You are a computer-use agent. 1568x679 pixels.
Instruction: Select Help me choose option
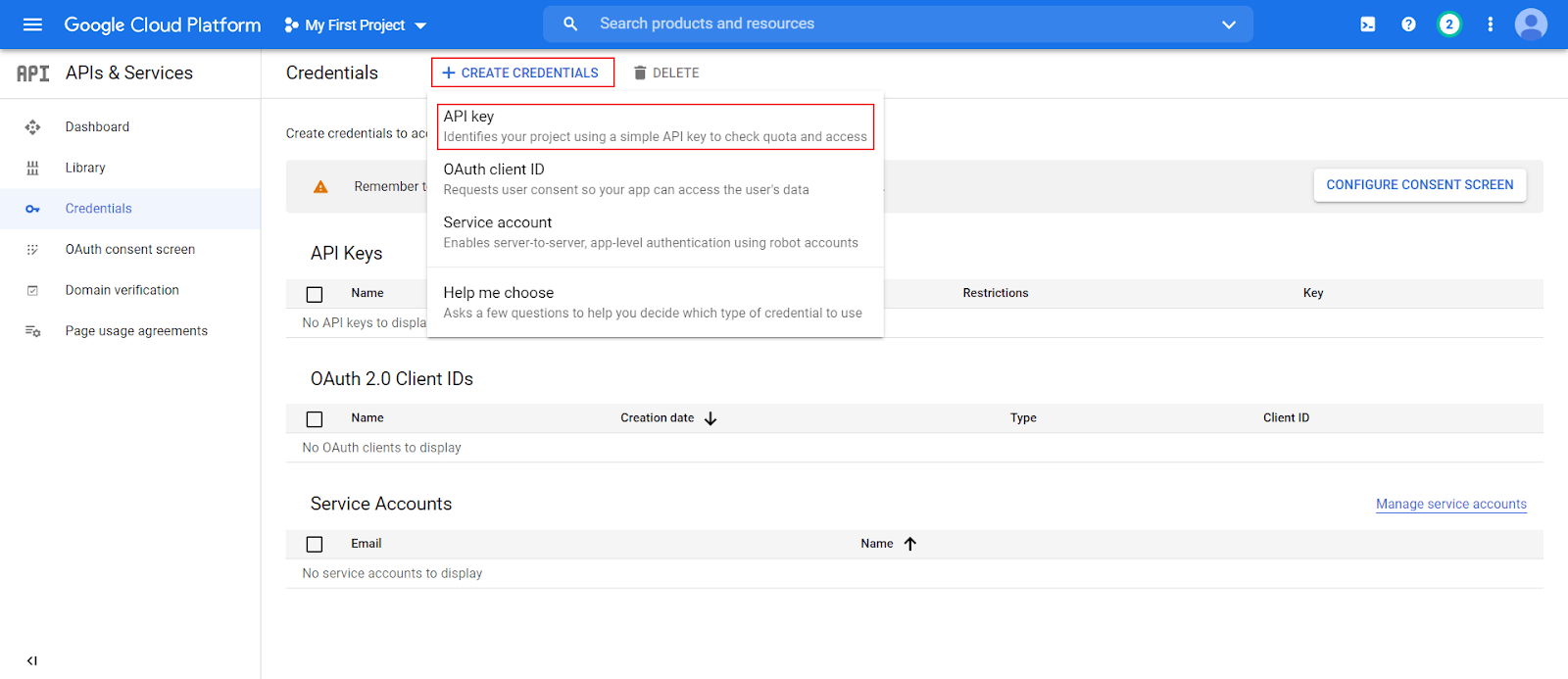pos(656,302)
